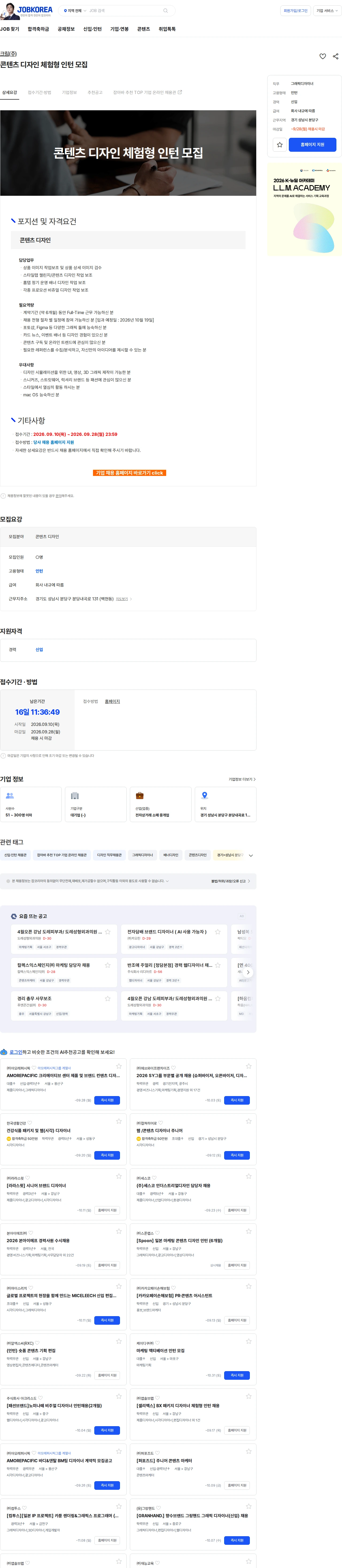Follow 카카오페이손해보험 company with heart icon
Viewport: 342px width, 1568px height.
click(x=174, y=1288)
